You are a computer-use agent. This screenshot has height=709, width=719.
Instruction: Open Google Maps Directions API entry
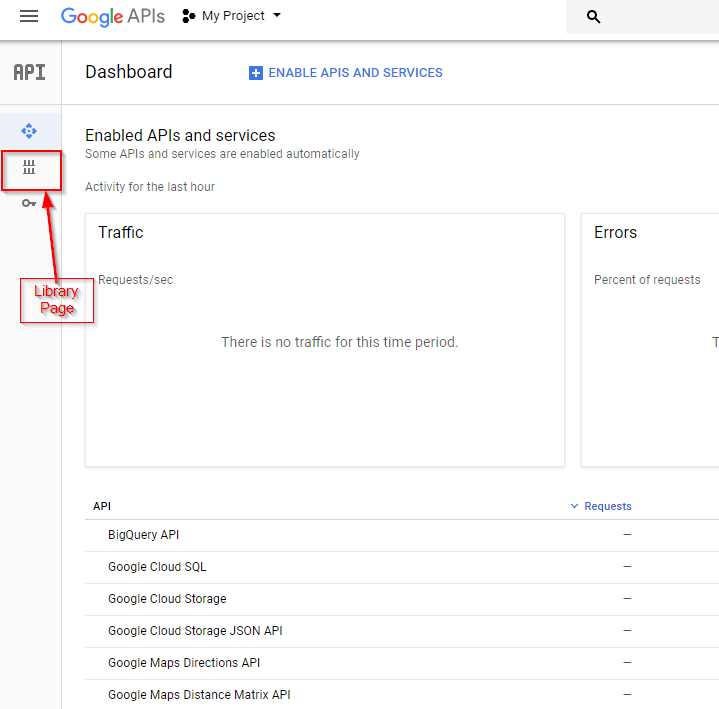184,663
